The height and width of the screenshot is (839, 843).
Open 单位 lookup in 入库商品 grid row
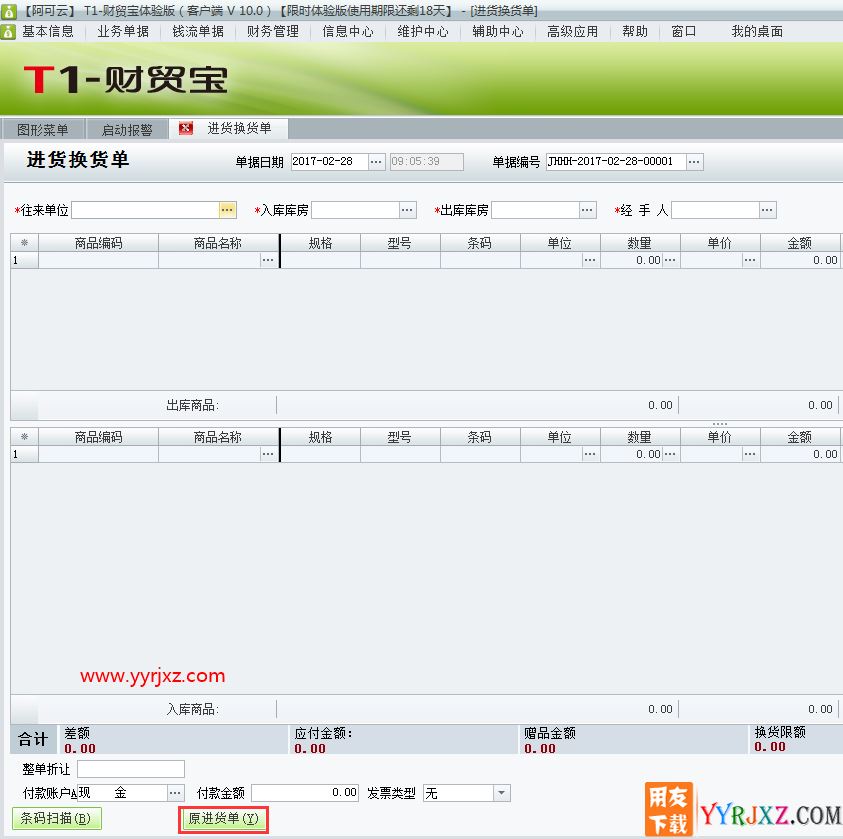590,454
